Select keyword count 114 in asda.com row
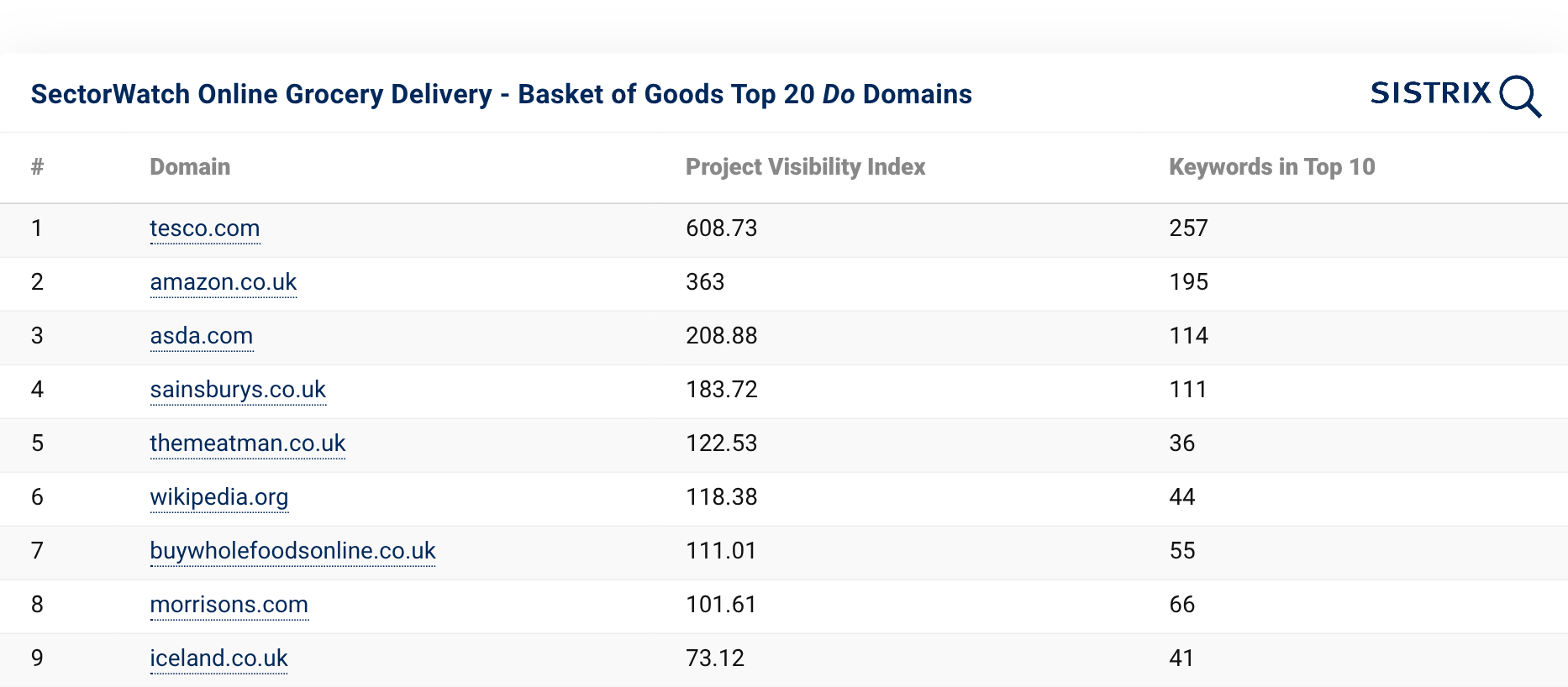Image resolution: width=1568 pixels, height=687 pixels. tap(1188, 336)
